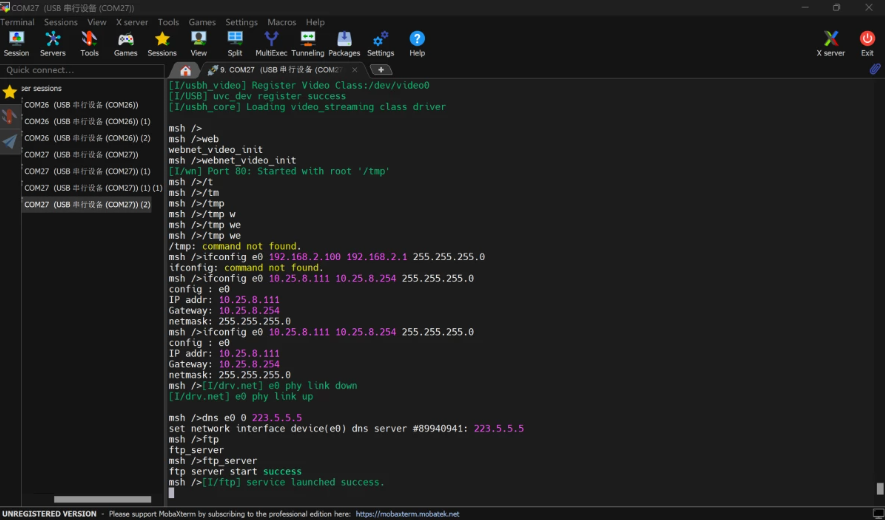Click the 'msh />dns e0 0 223.5.5.5' line

coord(235,418)
